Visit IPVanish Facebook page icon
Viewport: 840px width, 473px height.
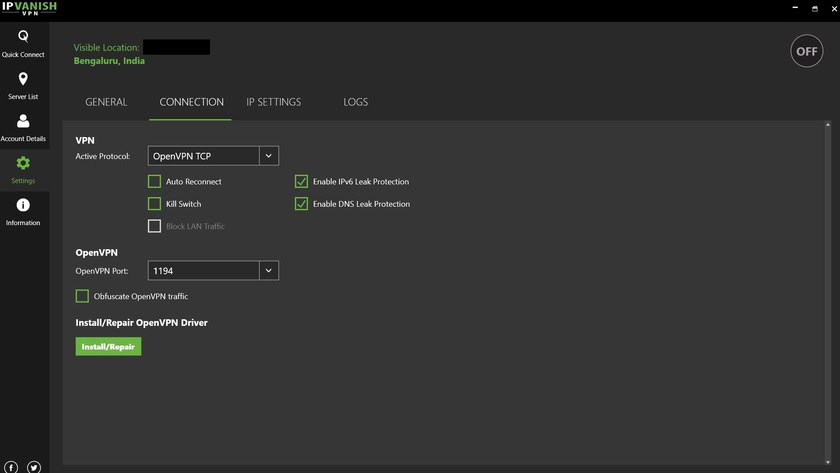[x=11, y=467]
